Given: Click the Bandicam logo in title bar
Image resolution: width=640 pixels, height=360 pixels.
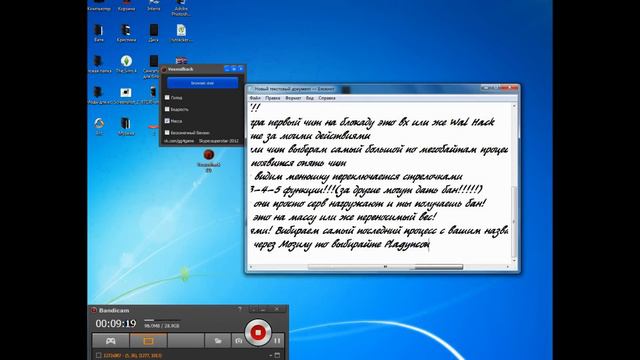Looking at the screenshot, I should point(94,310).
